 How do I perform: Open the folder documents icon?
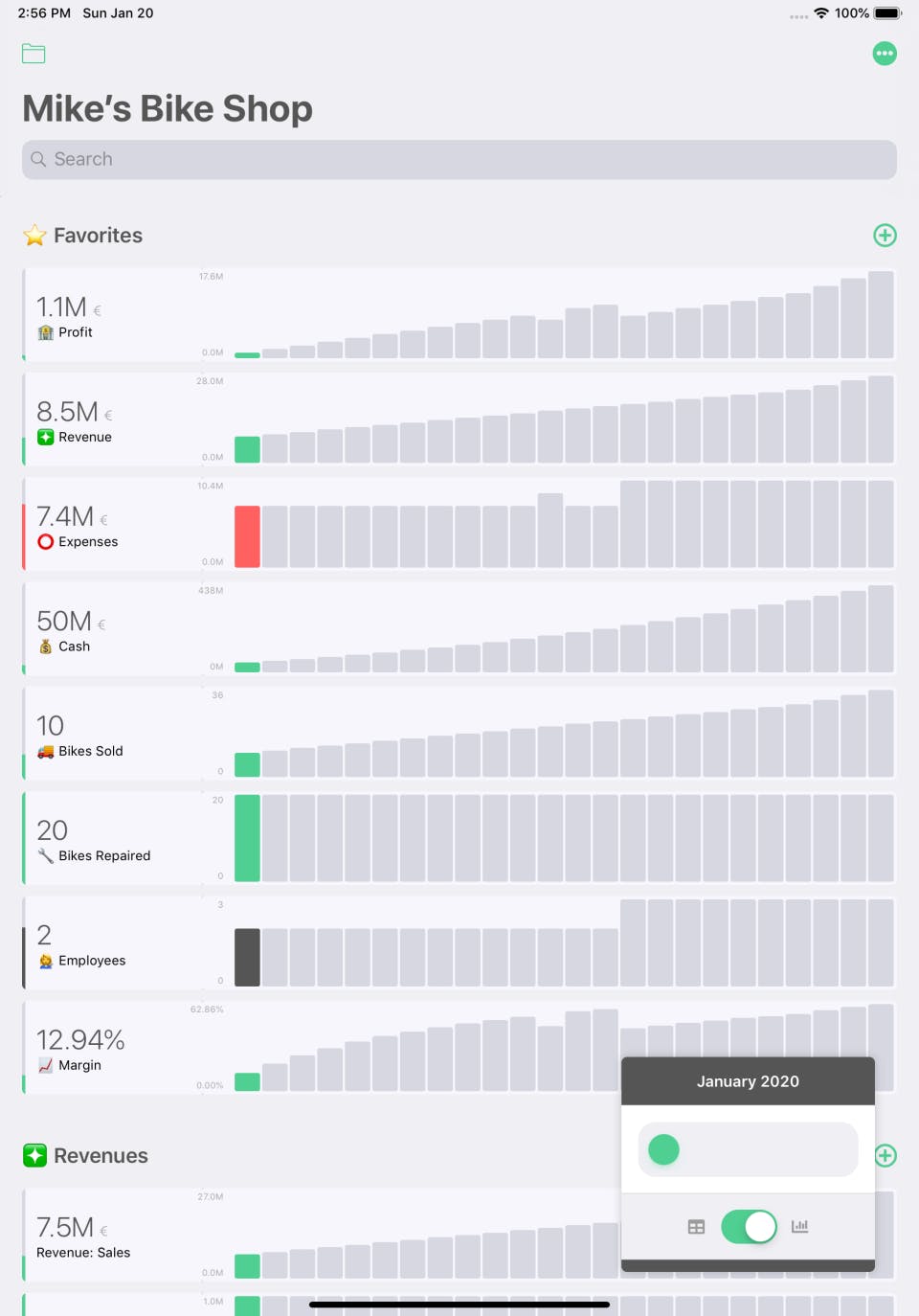34,54
